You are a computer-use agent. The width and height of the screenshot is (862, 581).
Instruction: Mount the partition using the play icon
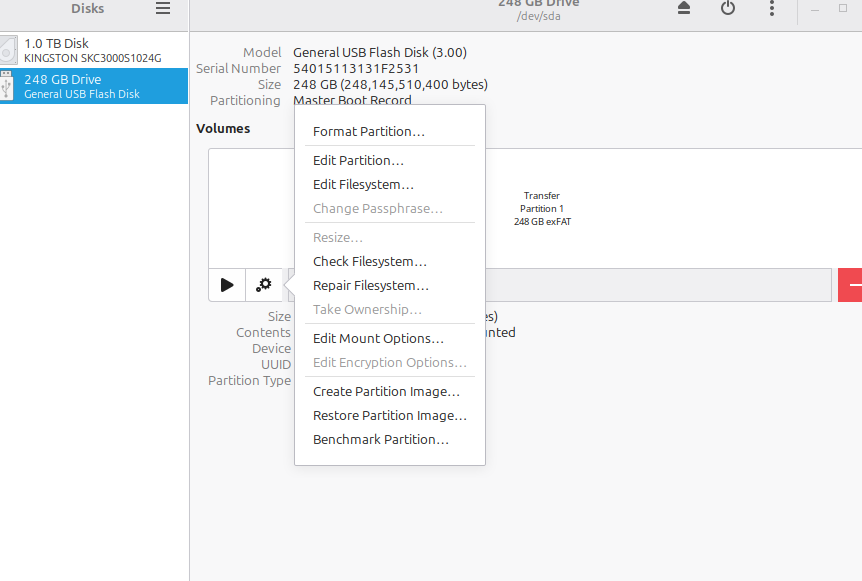pyautogui.click(x=226, y=285)
